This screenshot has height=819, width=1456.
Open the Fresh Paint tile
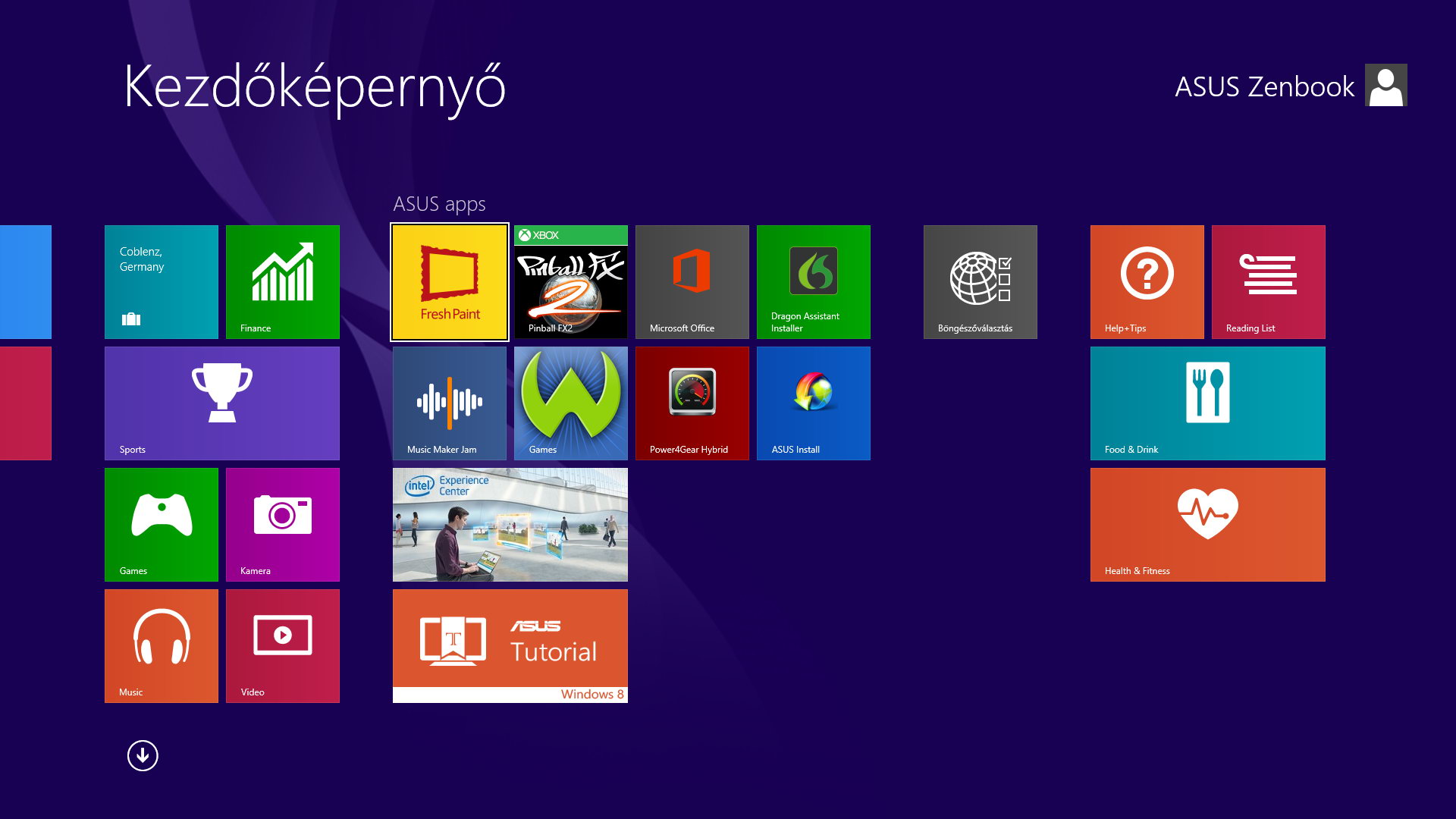click(450, 282)
